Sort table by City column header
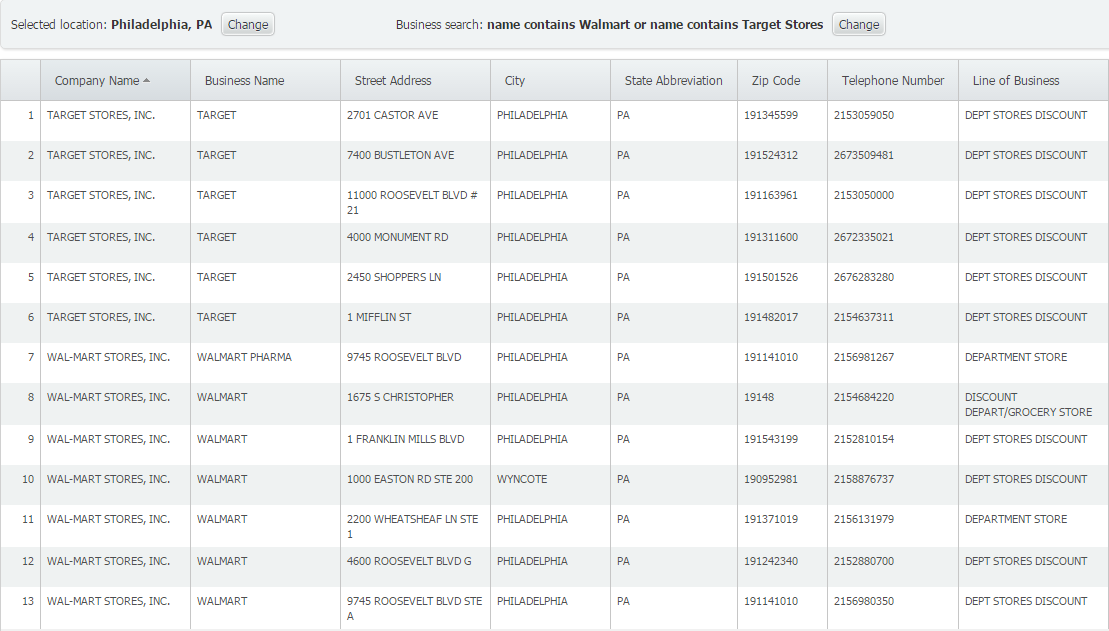The image size is (1109, 631). tap(514, 81)
